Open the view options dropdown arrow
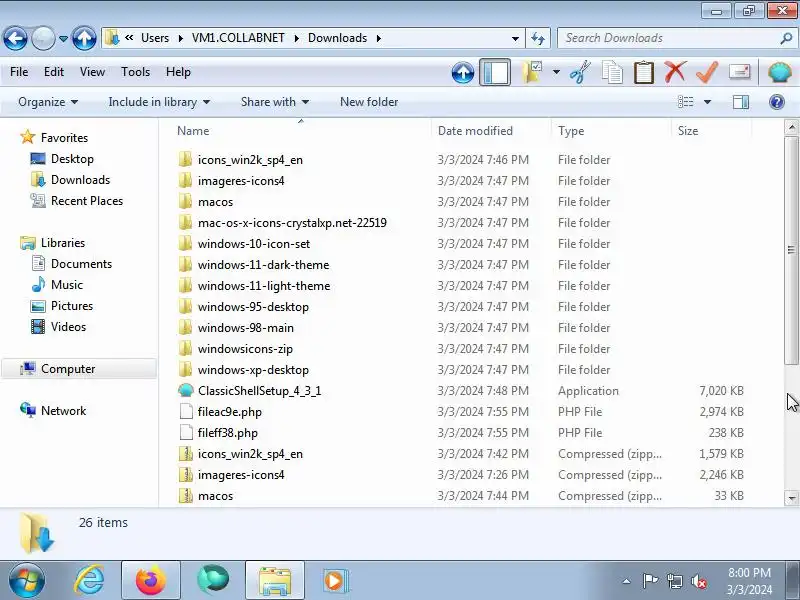Viewport: 800px width, 600px height. [707, 102]
